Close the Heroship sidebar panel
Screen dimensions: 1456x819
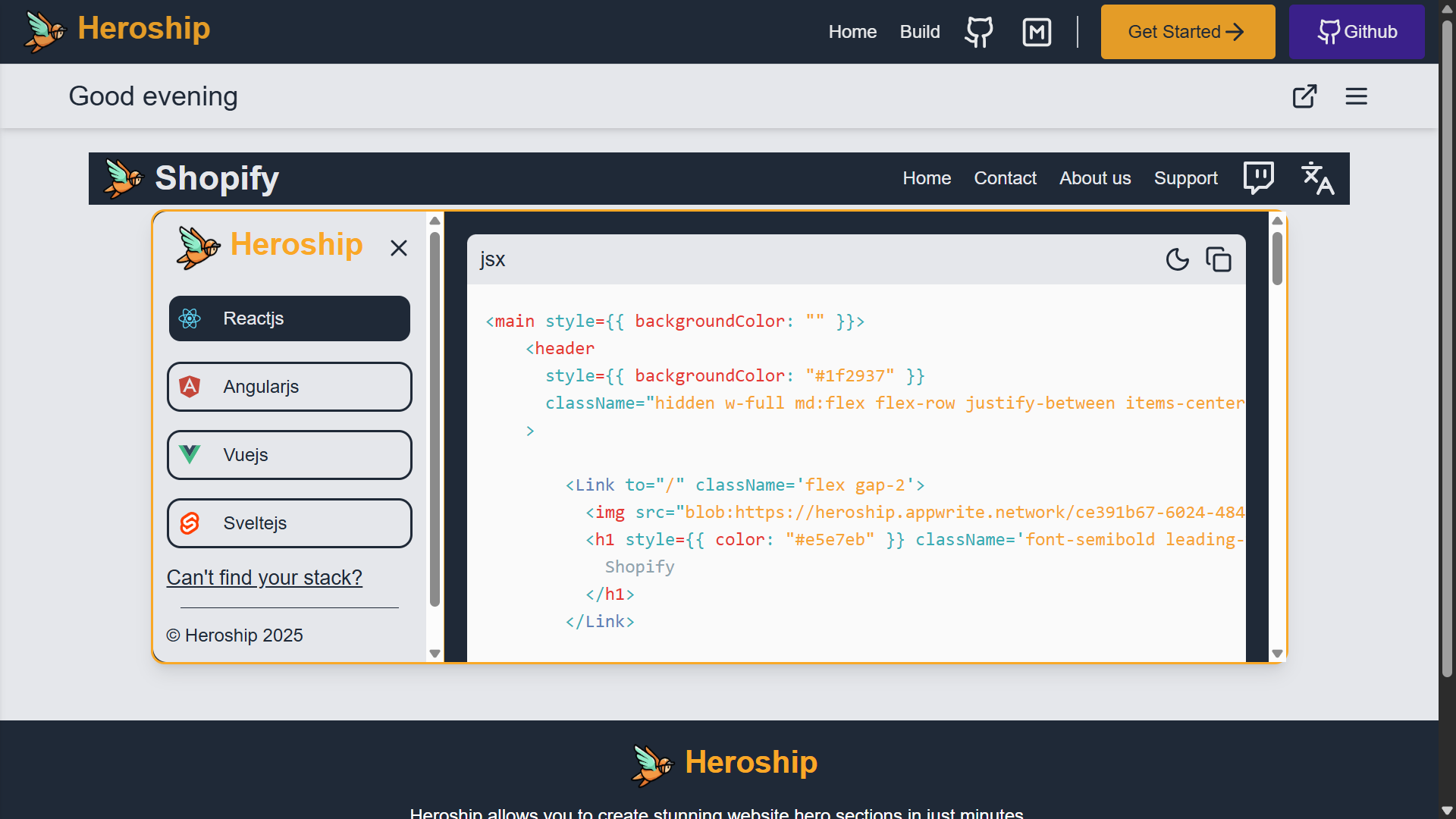point(399,248)
